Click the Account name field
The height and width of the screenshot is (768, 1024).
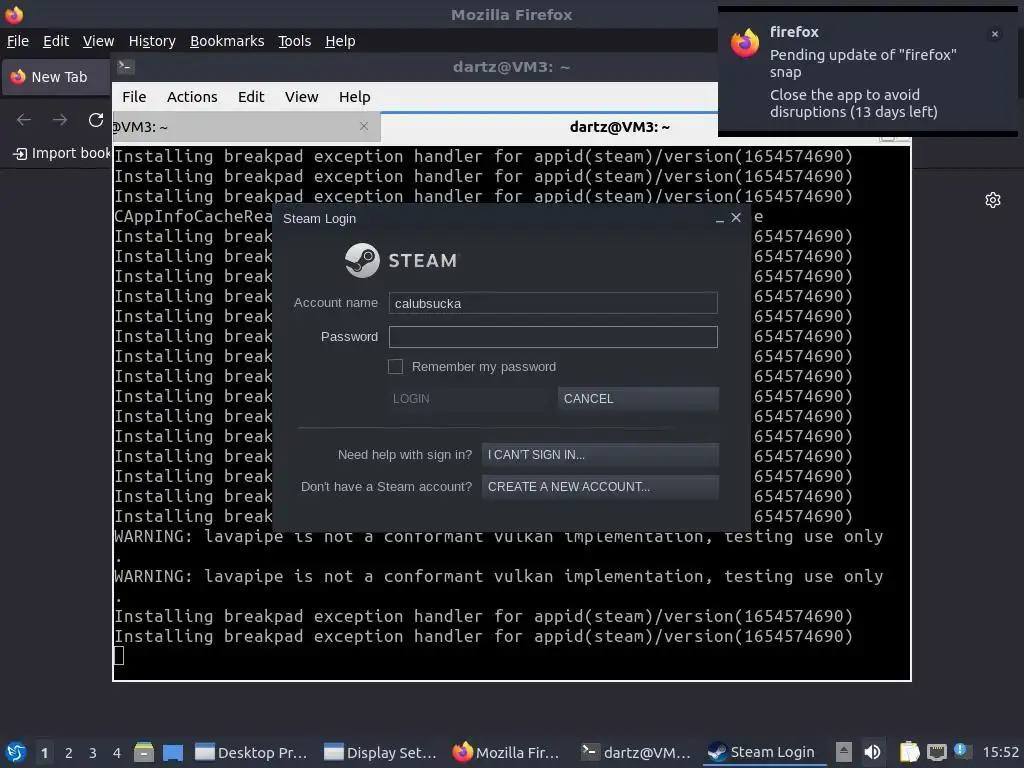(552, 303)
